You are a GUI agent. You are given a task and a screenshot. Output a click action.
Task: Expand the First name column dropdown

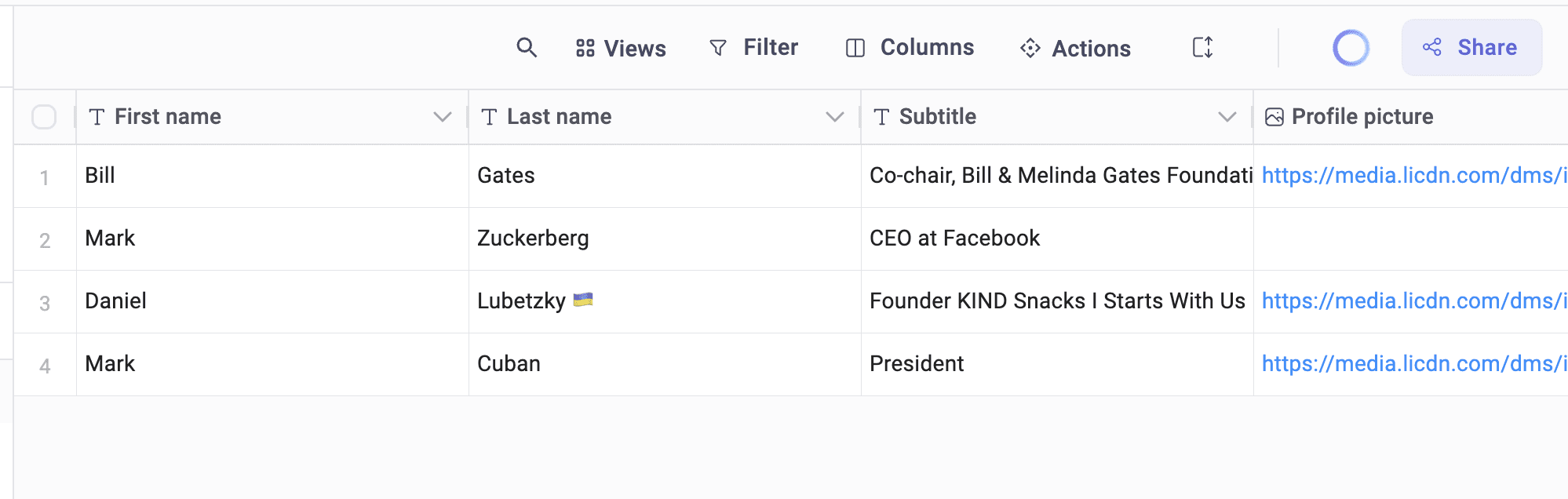(x=443, y=117)
